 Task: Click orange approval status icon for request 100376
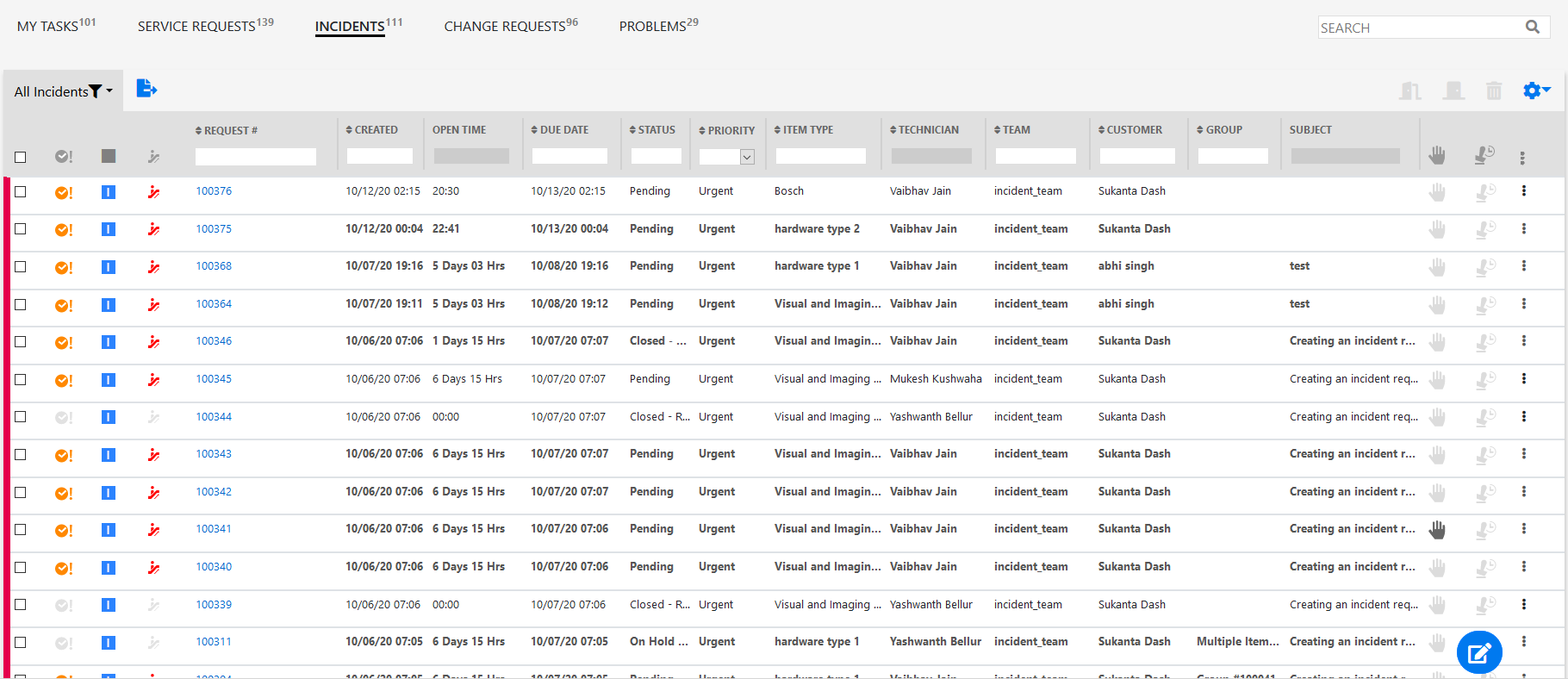coord(64,193)
